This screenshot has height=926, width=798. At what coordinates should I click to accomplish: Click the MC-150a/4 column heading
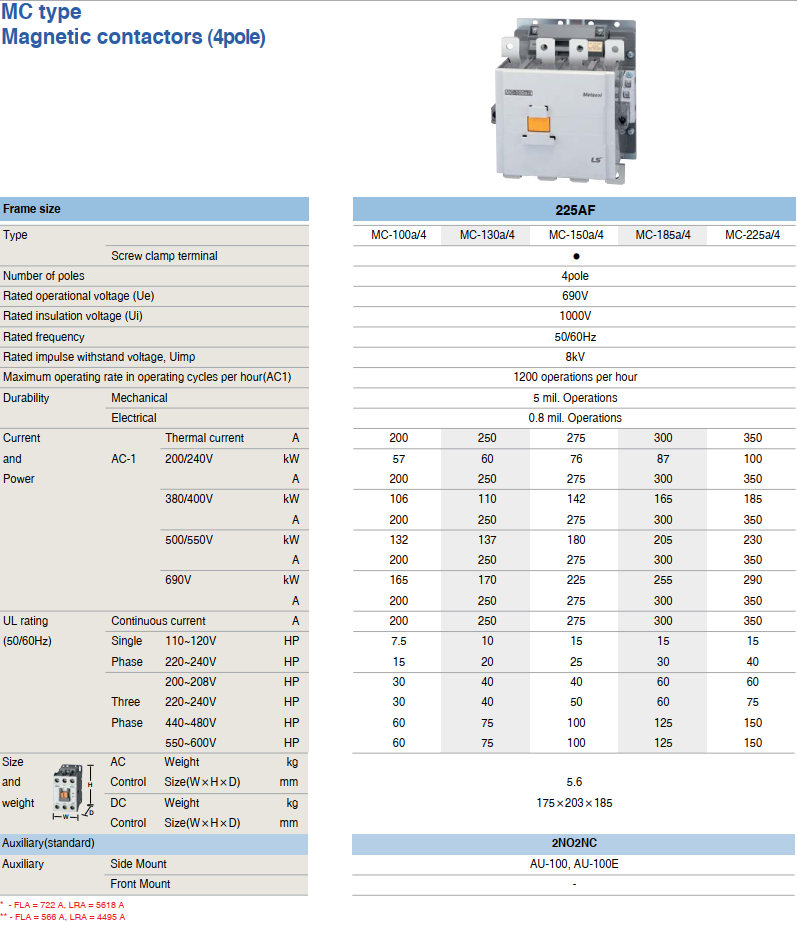coord(576,235)
